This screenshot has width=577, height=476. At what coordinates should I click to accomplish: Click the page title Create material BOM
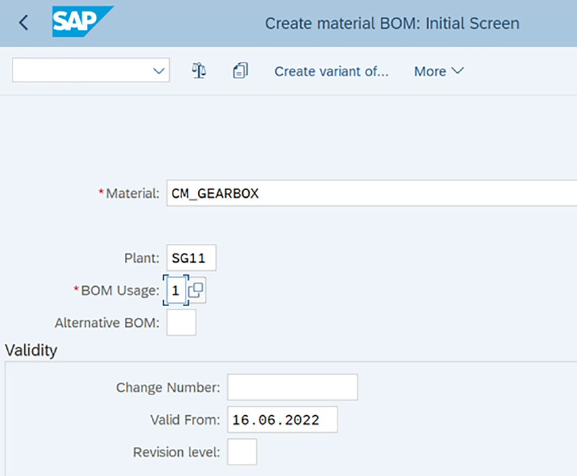pyautogui.click(x=392, y=24)
